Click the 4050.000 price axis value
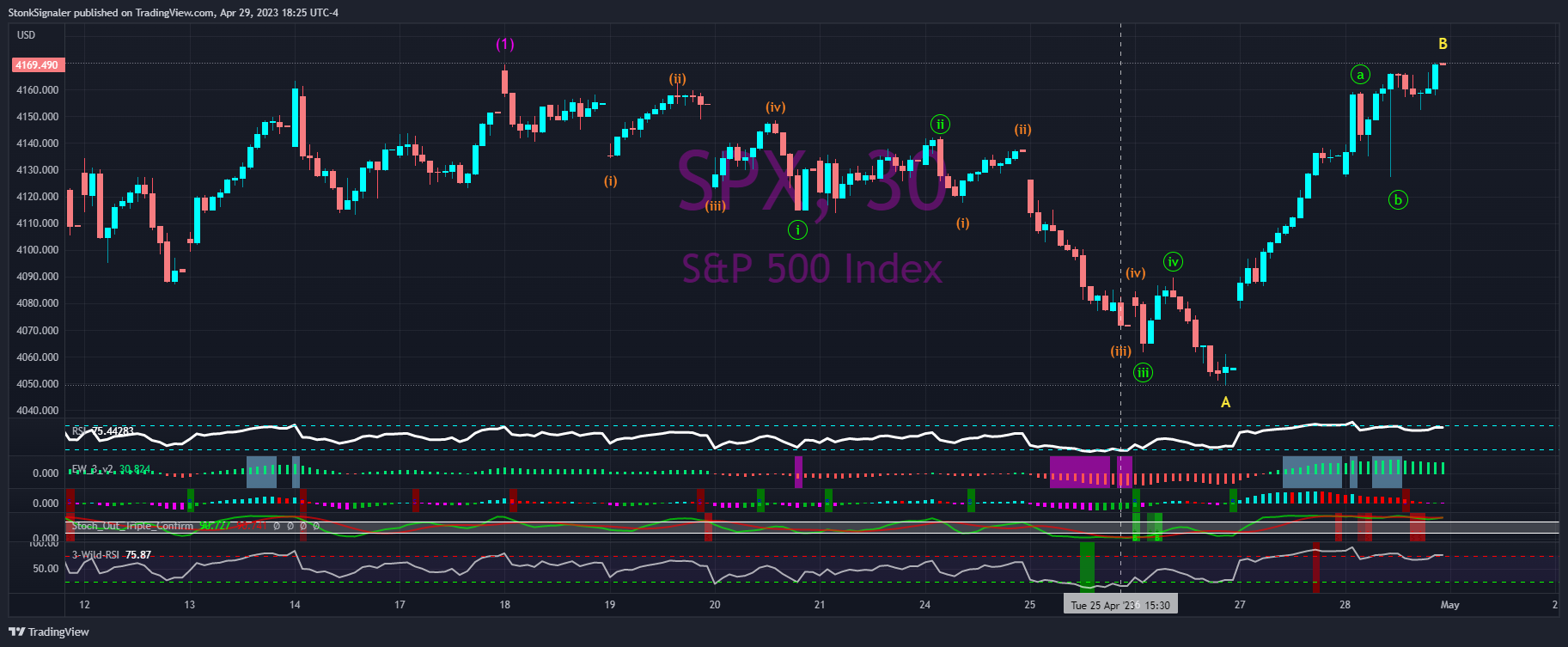The height and width of the screenshot is (647, 1568). coord(37,384)
